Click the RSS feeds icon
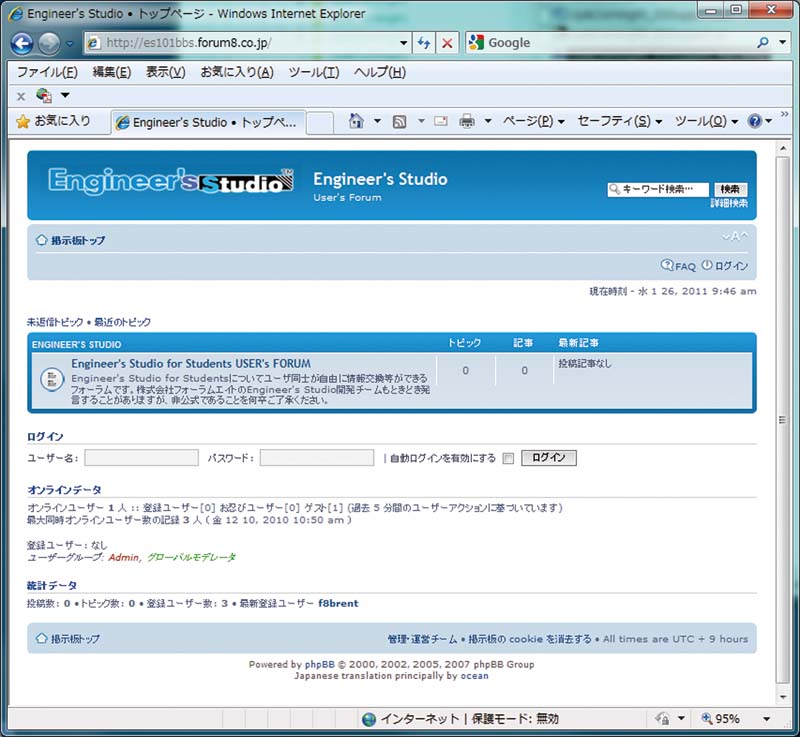 (399, 121)
